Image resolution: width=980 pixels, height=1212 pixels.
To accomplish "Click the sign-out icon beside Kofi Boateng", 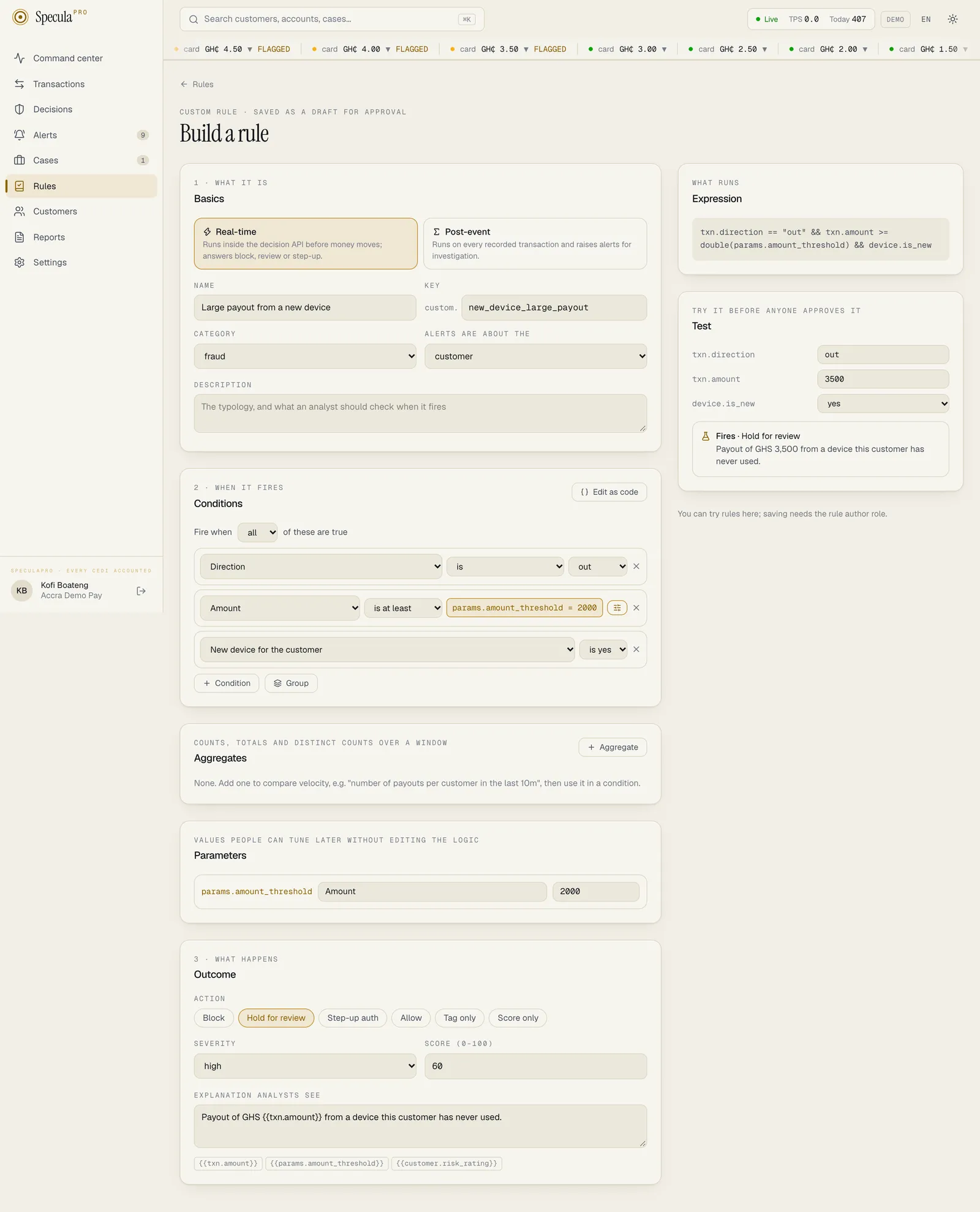I will pos(141,591).
